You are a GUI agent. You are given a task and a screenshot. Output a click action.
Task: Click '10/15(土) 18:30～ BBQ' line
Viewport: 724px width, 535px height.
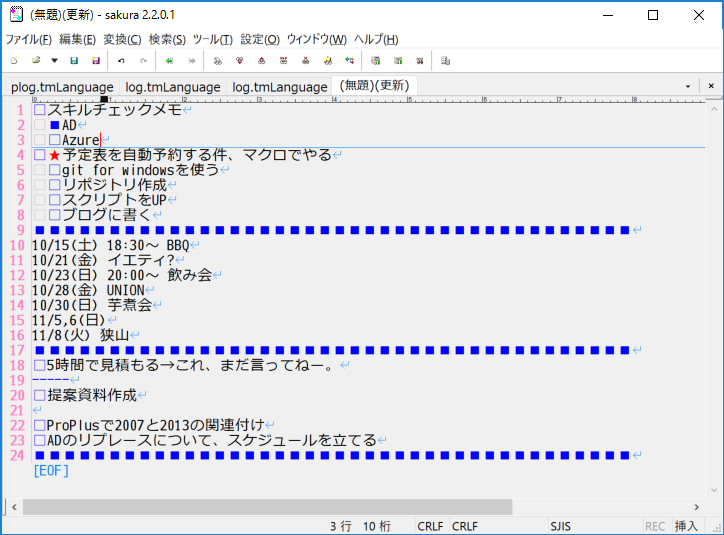click(111, 245)
